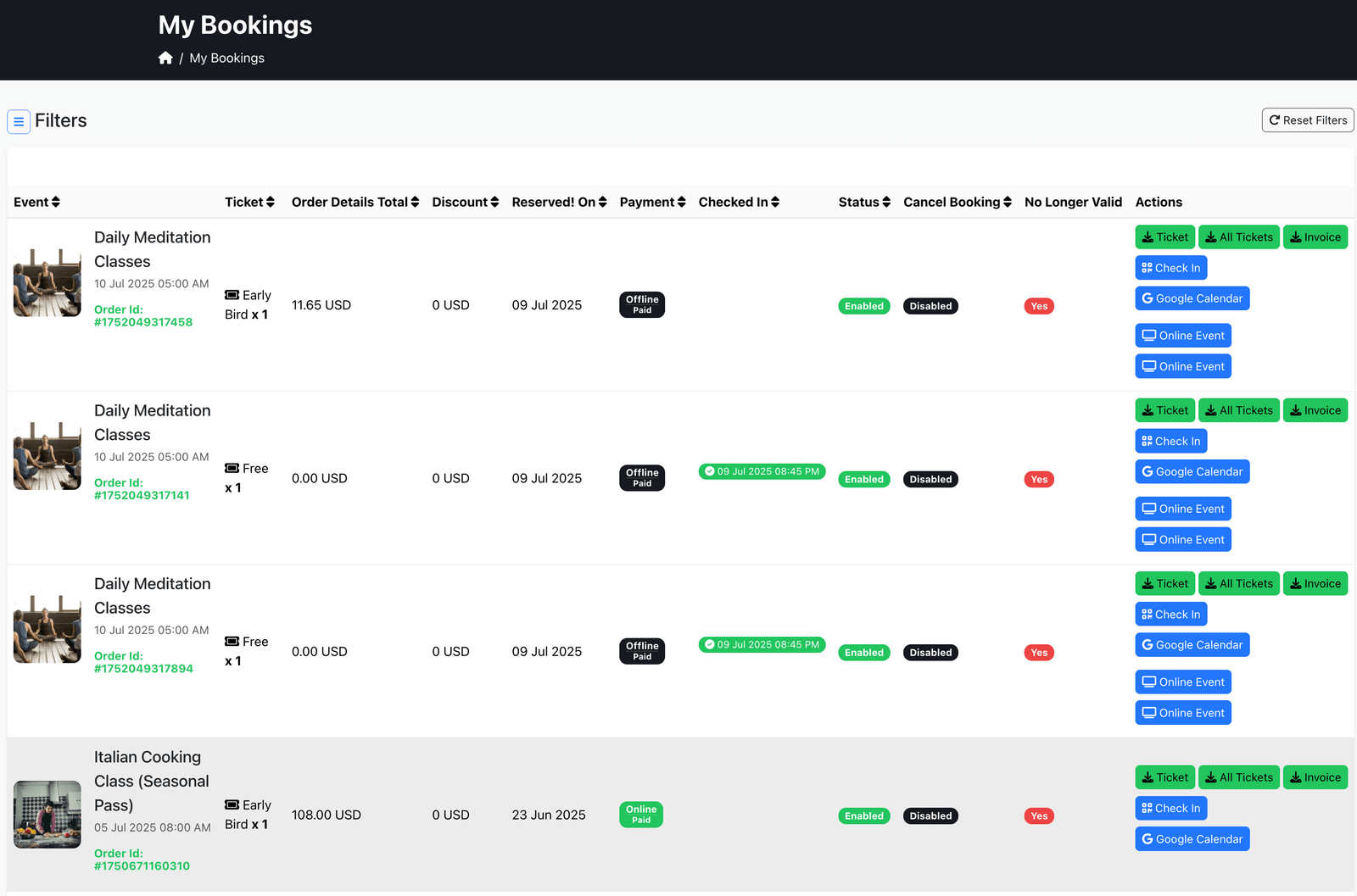Download All Tickets for order #1752049317894

[1238, 584]
